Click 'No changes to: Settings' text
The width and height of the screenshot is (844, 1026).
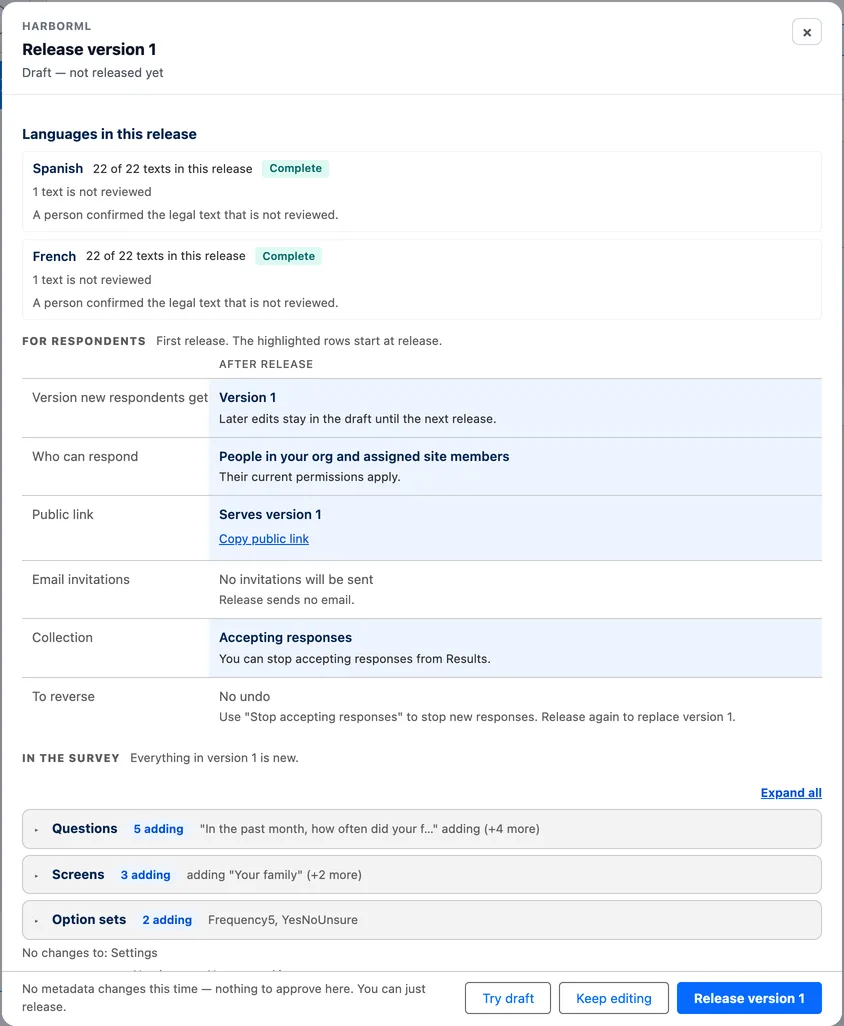point(90,953)
